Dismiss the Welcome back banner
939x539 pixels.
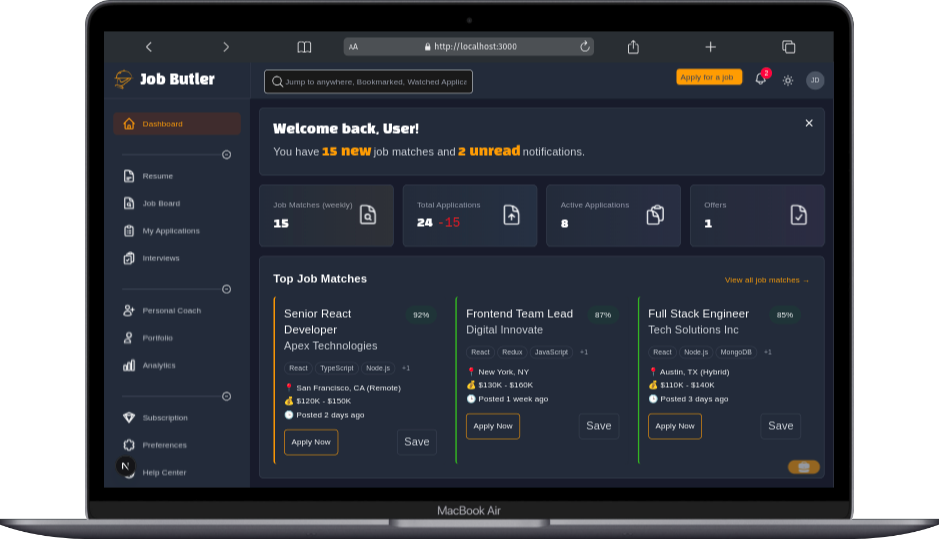point(809,123)
